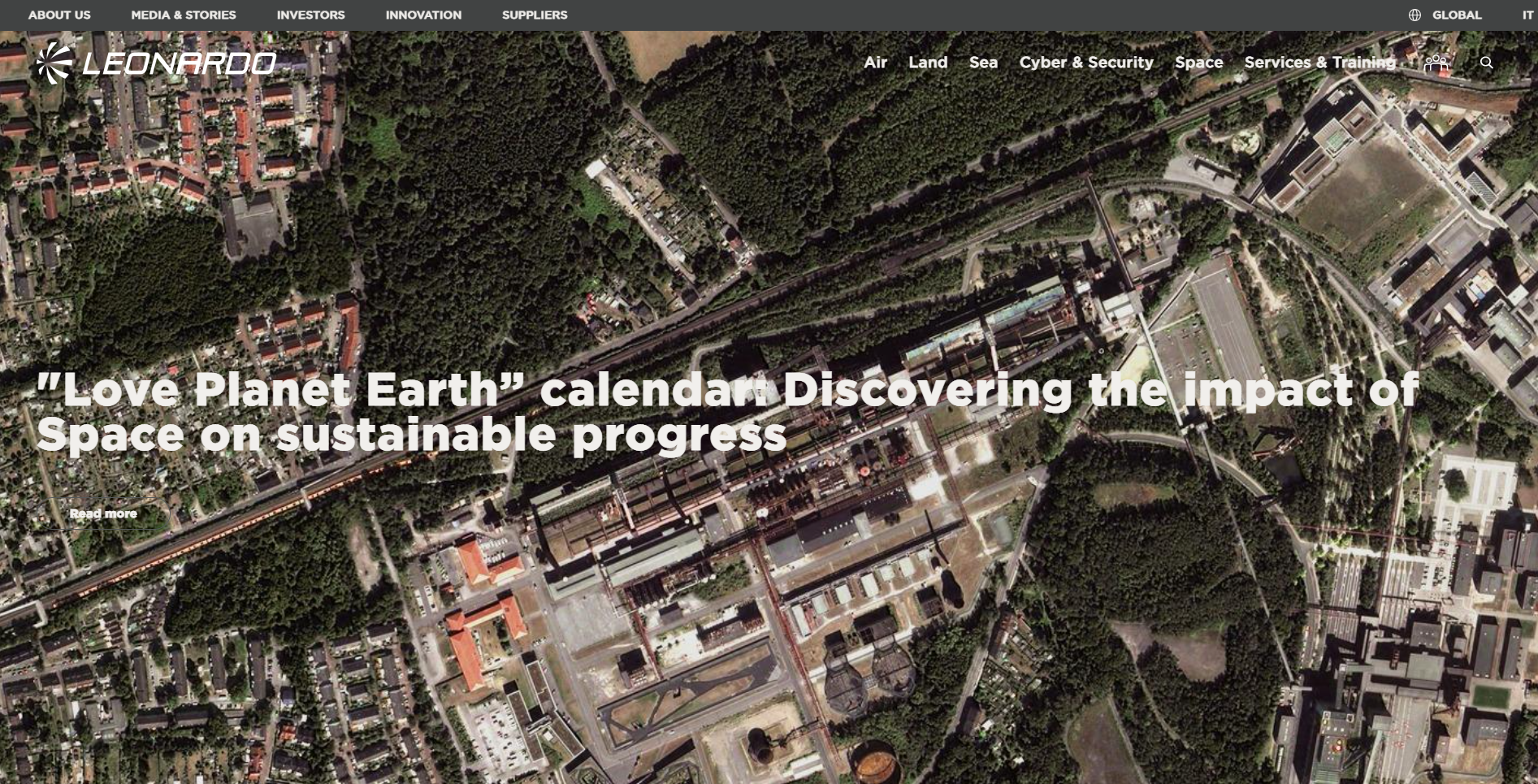Click the "Love Planet Earth" calendar headline

click(x=727, y=412)
